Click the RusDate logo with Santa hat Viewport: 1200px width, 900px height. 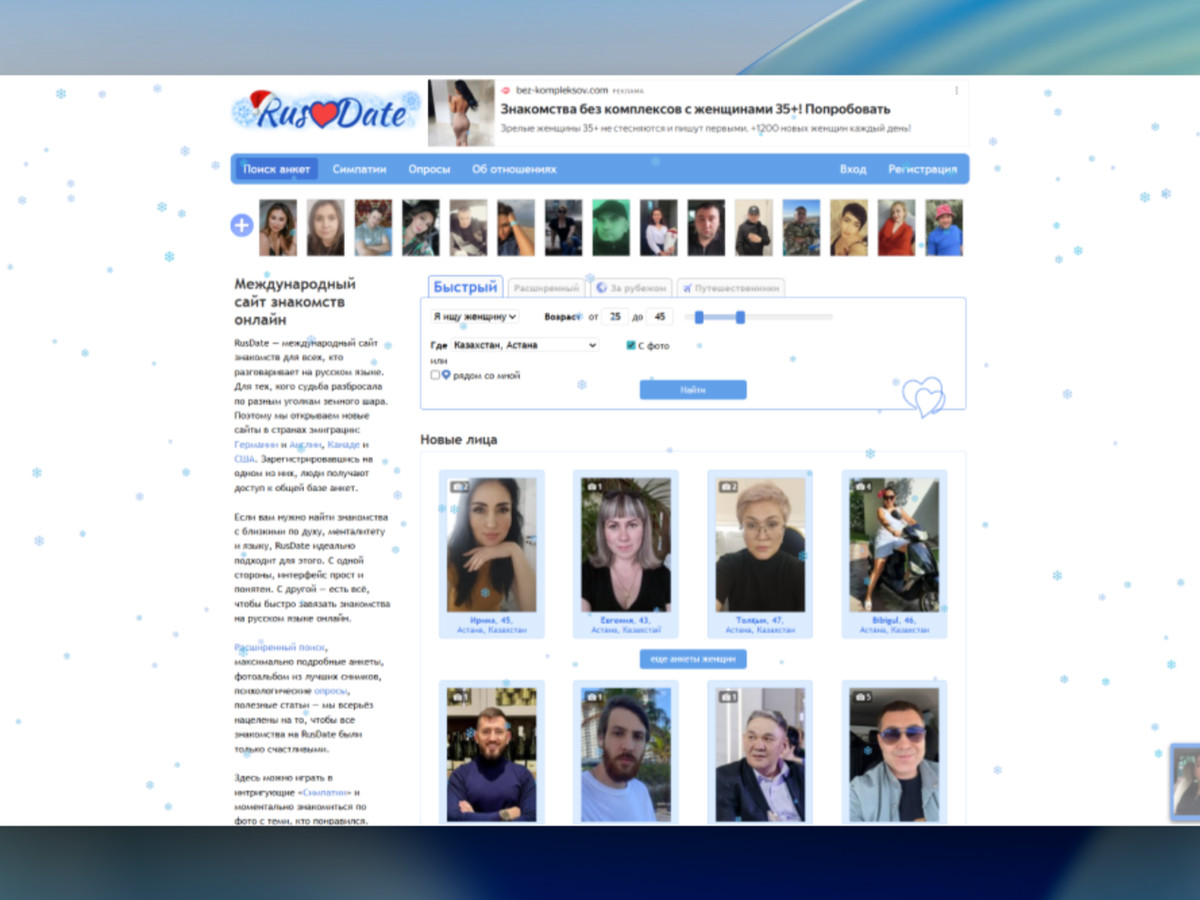[326, 110]
